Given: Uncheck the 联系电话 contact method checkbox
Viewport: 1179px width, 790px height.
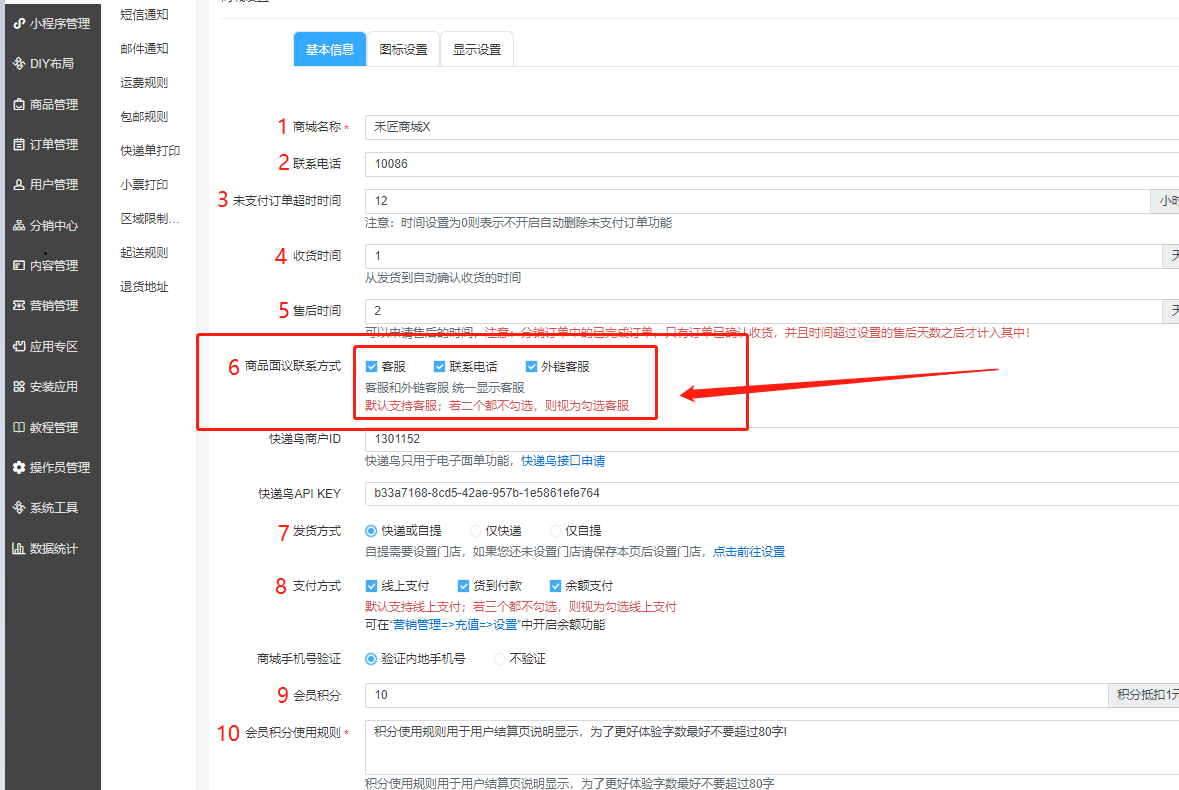Looking at the screenshot, I should 440,367.
